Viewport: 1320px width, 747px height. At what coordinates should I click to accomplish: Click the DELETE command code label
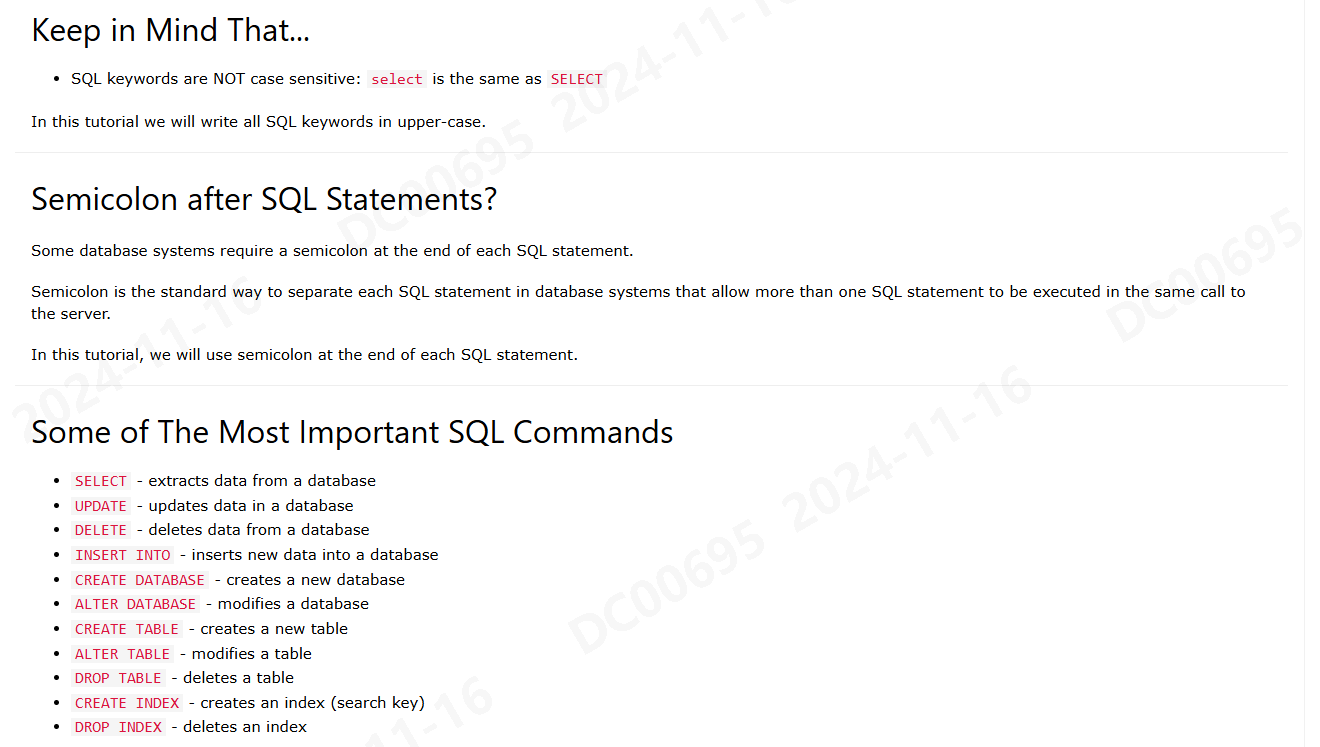[x=101, y=530]
